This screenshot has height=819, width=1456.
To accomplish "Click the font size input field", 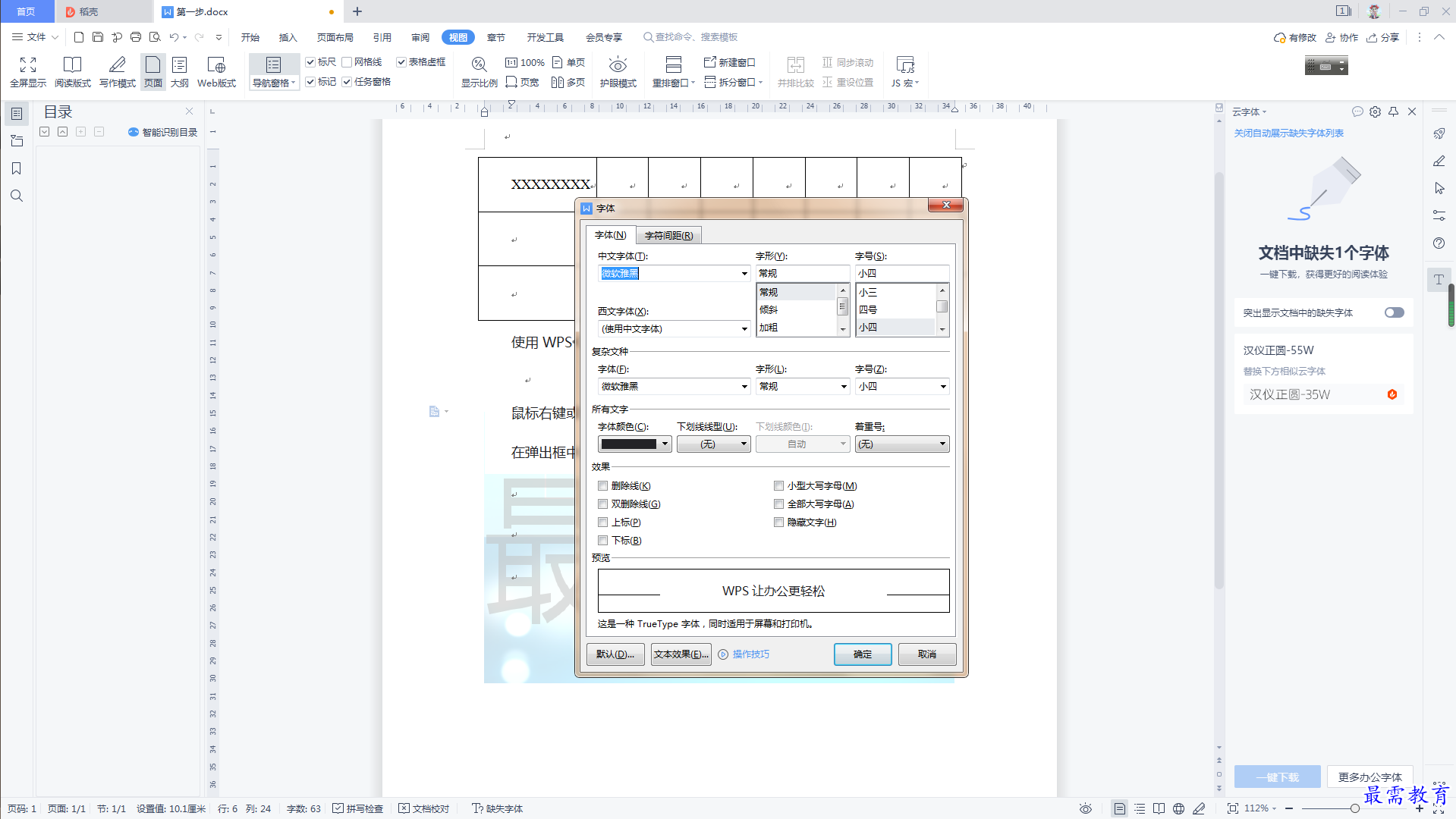I will tap(902, 274).
